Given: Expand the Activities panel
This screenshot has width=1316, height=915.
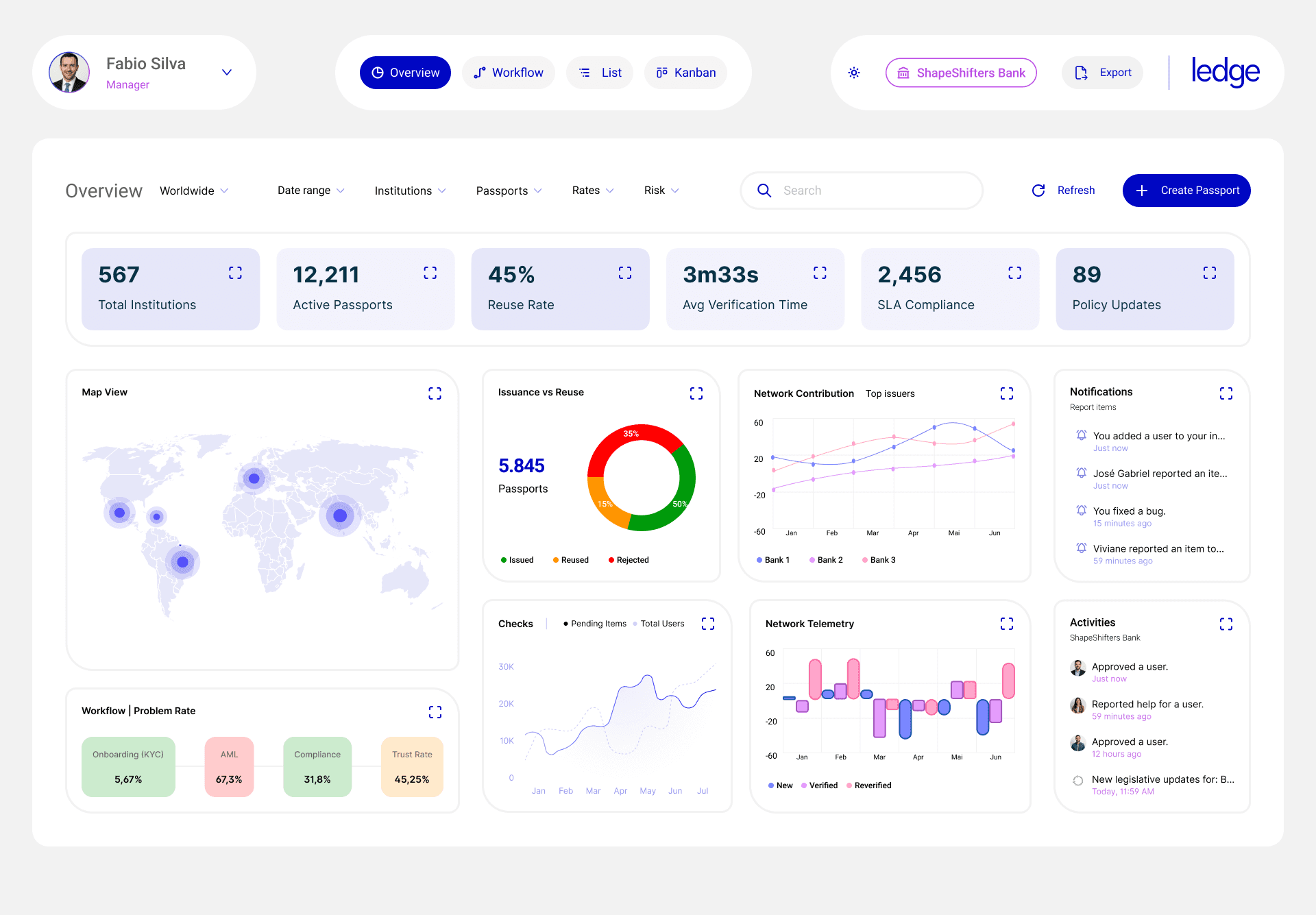Looking at the screenshot, I should point(1226,624).
